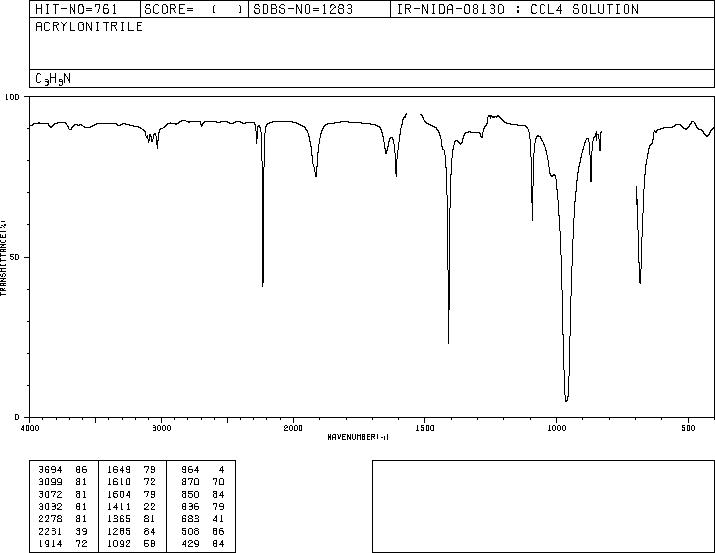
Task: Click the HIT-NO=761 header cell
Action: point(85,9)
